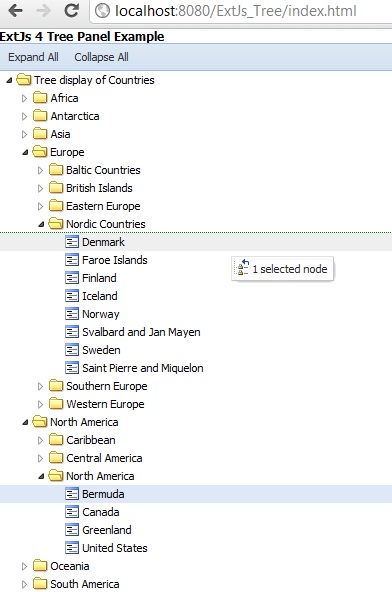Click the Oceania label
This screenshot has height=592, width=392.
click(x=70, y=566)
